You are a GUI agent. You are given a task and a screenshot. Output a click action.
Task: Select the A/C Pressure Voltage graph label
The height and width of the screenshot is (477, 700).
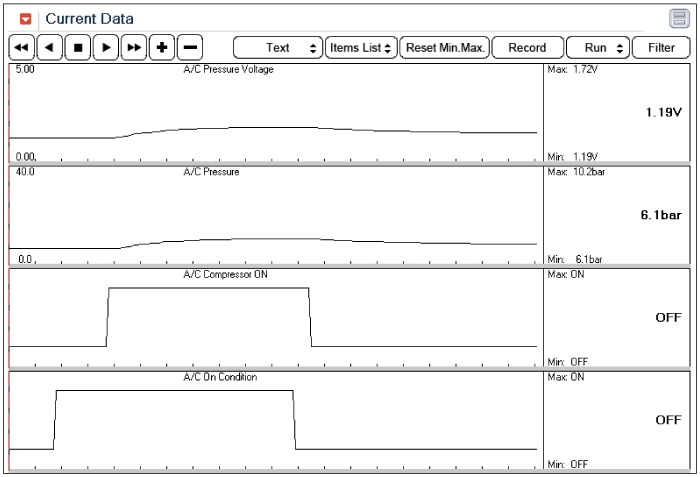[x=228, y=69]
